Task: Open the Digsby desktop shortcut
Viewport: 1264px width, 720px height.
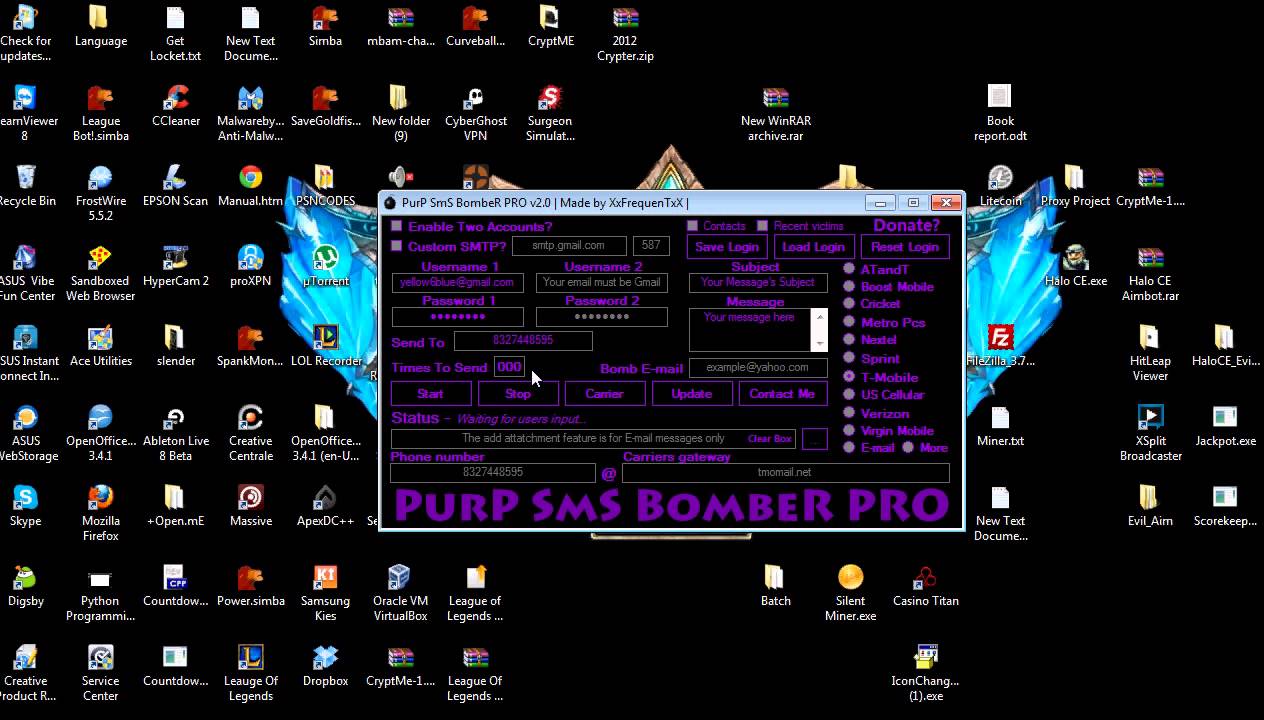Action: coord(26,586)
